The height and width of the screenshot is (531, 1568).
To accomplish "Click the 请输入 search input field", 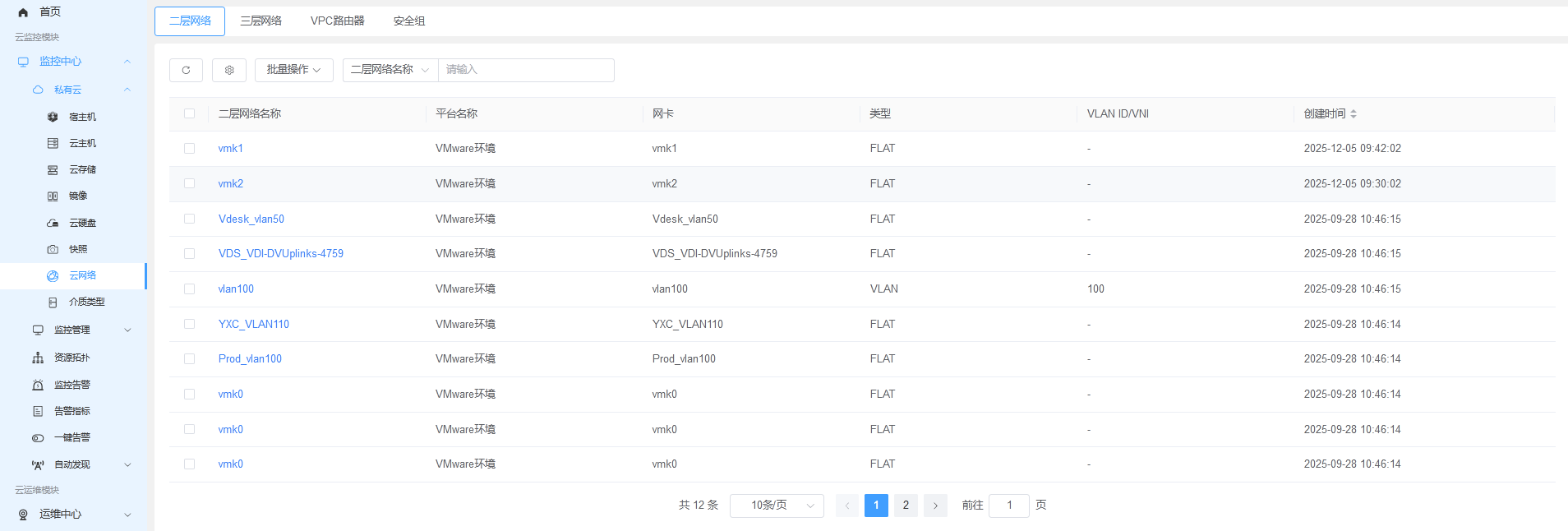I will pyautogui.click(x=526, y=70).
